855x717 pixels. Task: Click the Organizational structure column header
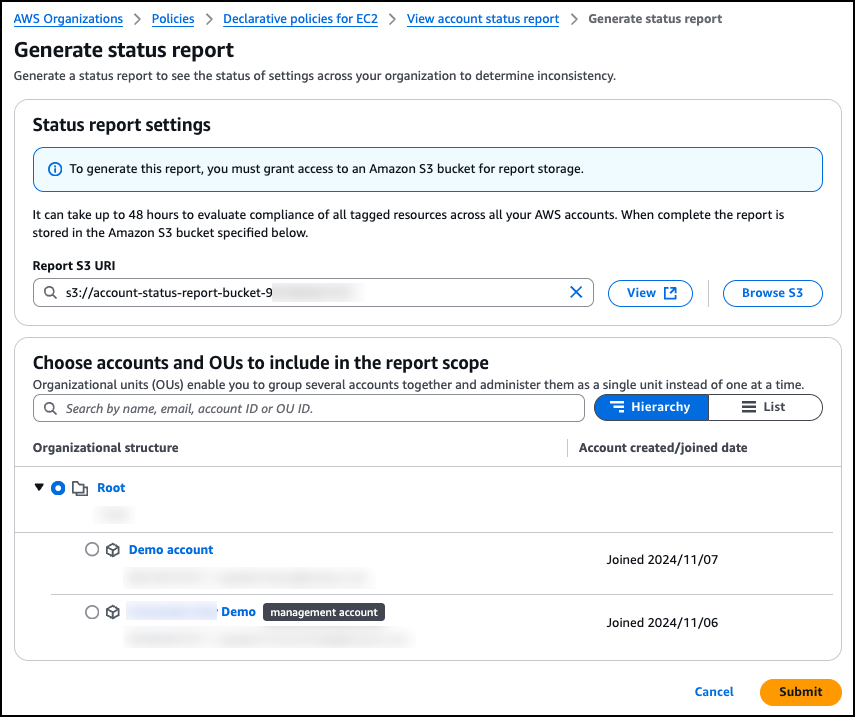(x=105, y=448)
